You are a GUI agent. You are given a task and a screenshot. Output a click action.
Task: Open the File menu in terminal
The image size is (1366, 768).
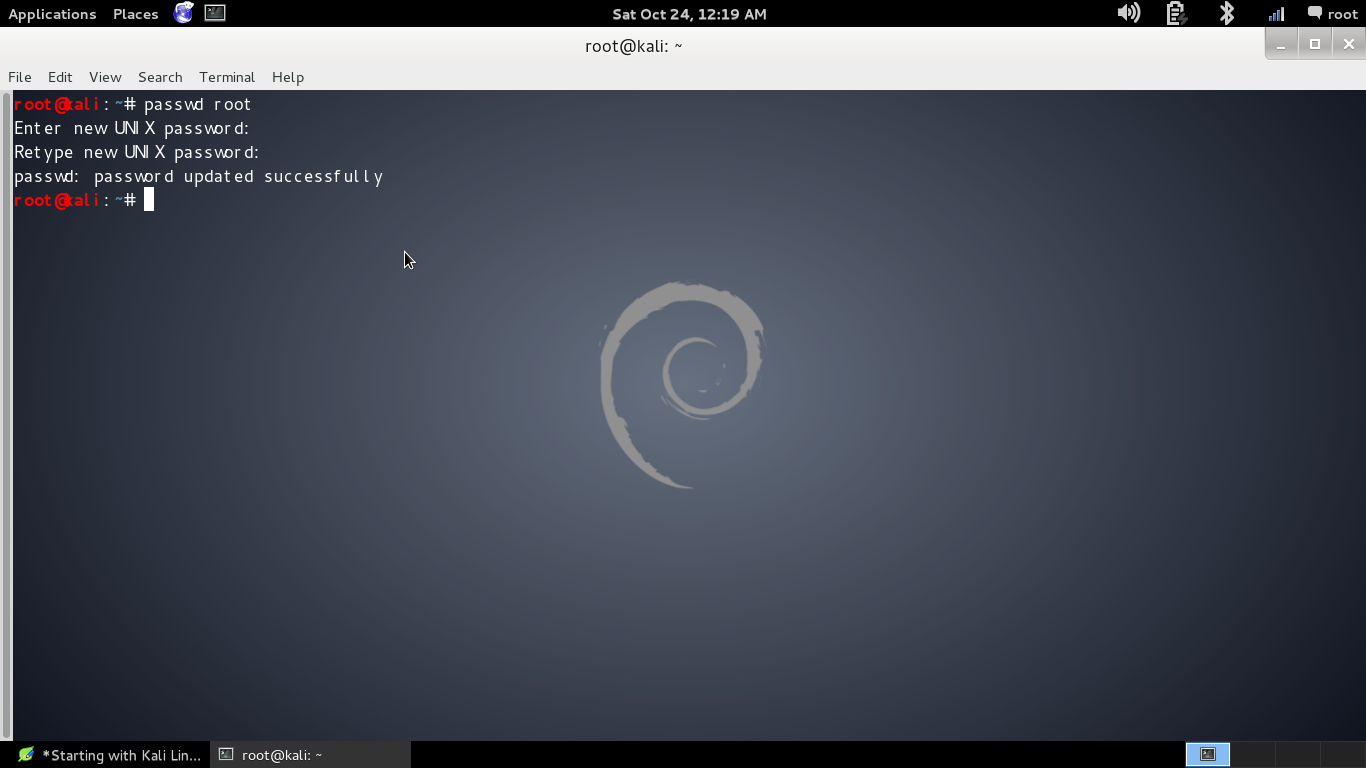pos(20,77)
